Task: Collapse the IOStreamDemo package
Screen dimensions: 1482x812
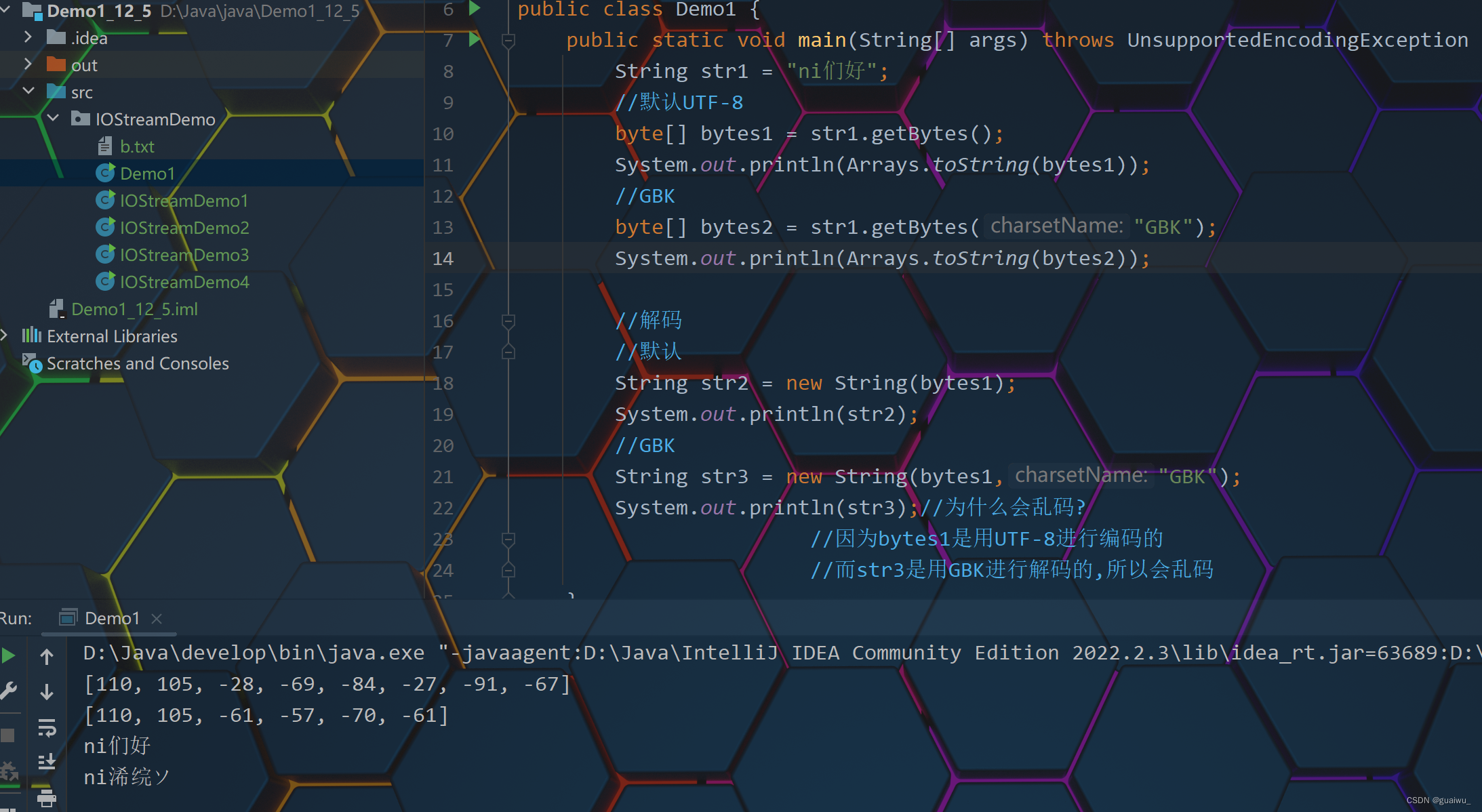Action: click(54, 118)
